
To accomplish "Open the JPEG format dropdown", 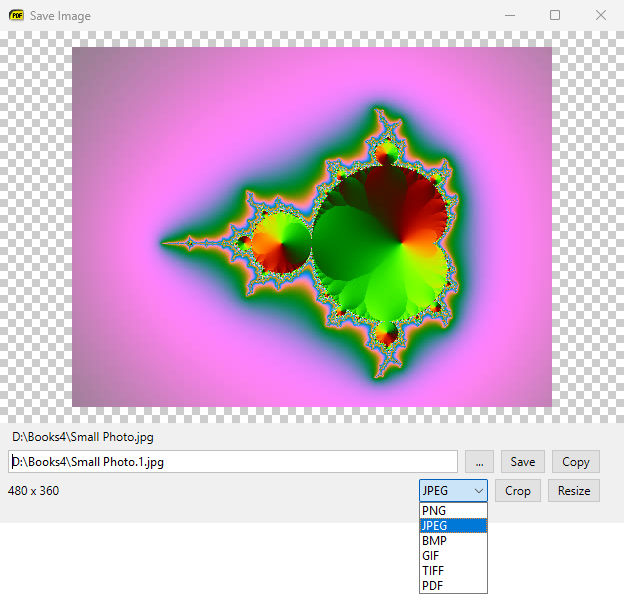I will tap(453, 490).
